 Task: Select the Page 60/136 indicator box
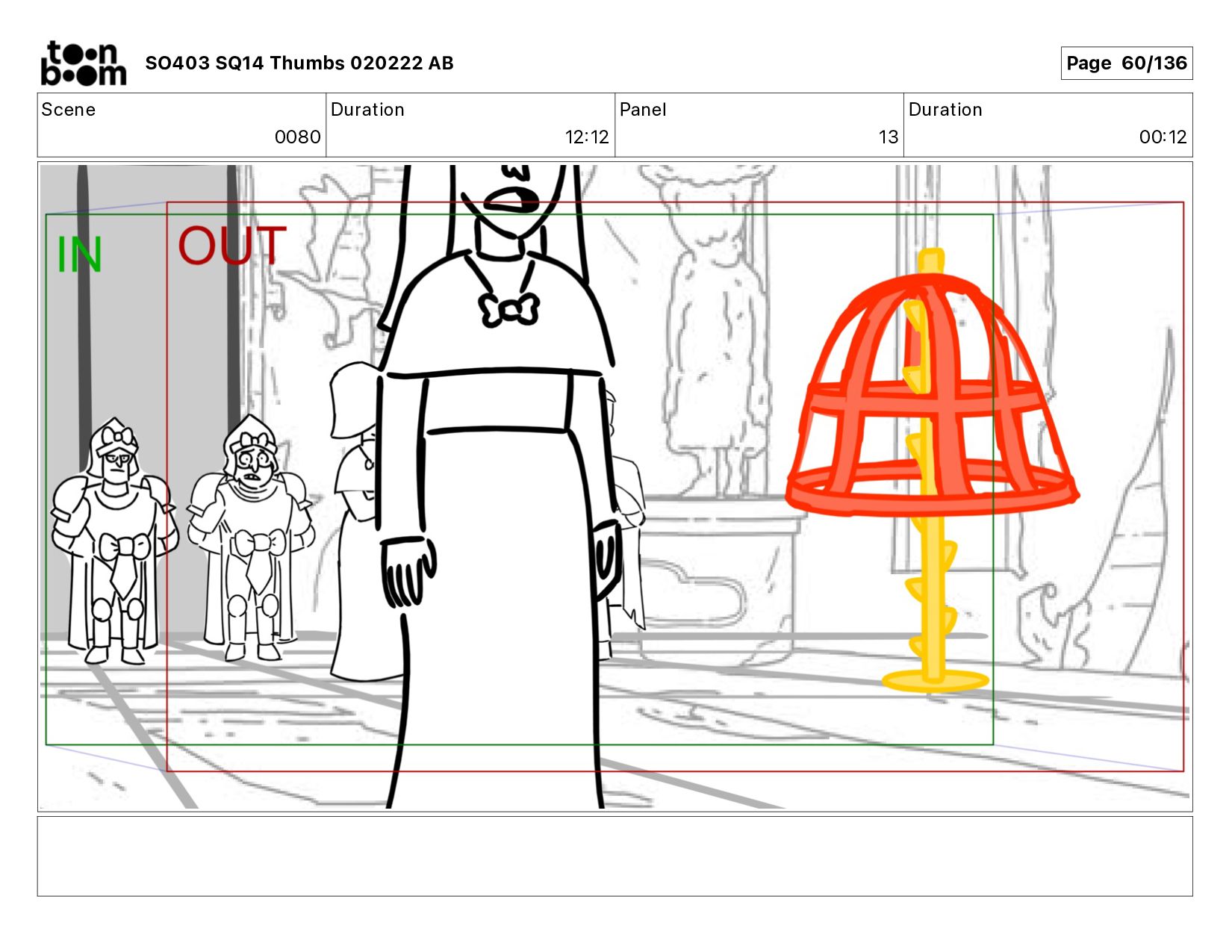point(1126,63)
